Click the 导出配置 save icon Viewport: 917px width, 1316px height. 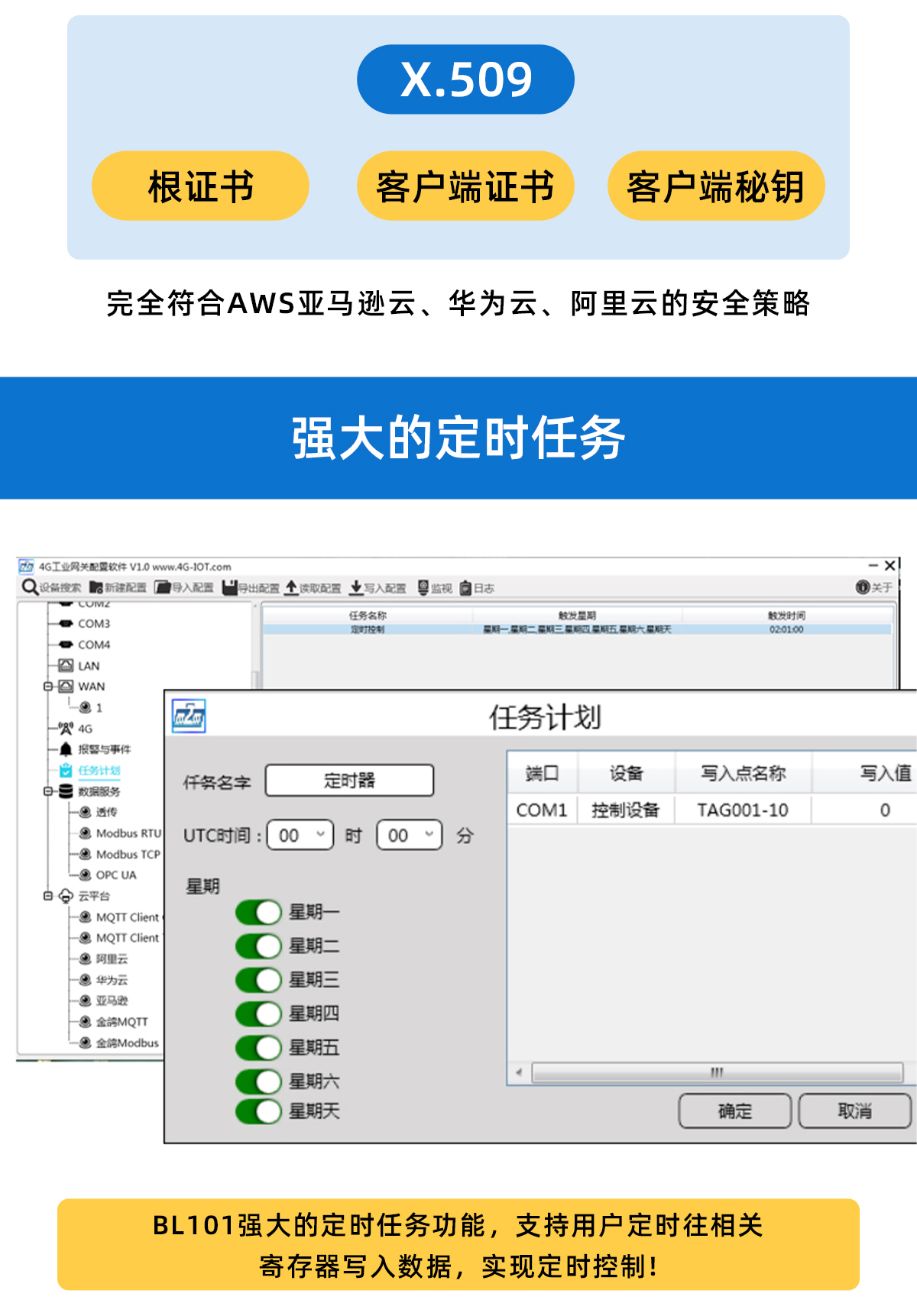click(x=229, y=587)
